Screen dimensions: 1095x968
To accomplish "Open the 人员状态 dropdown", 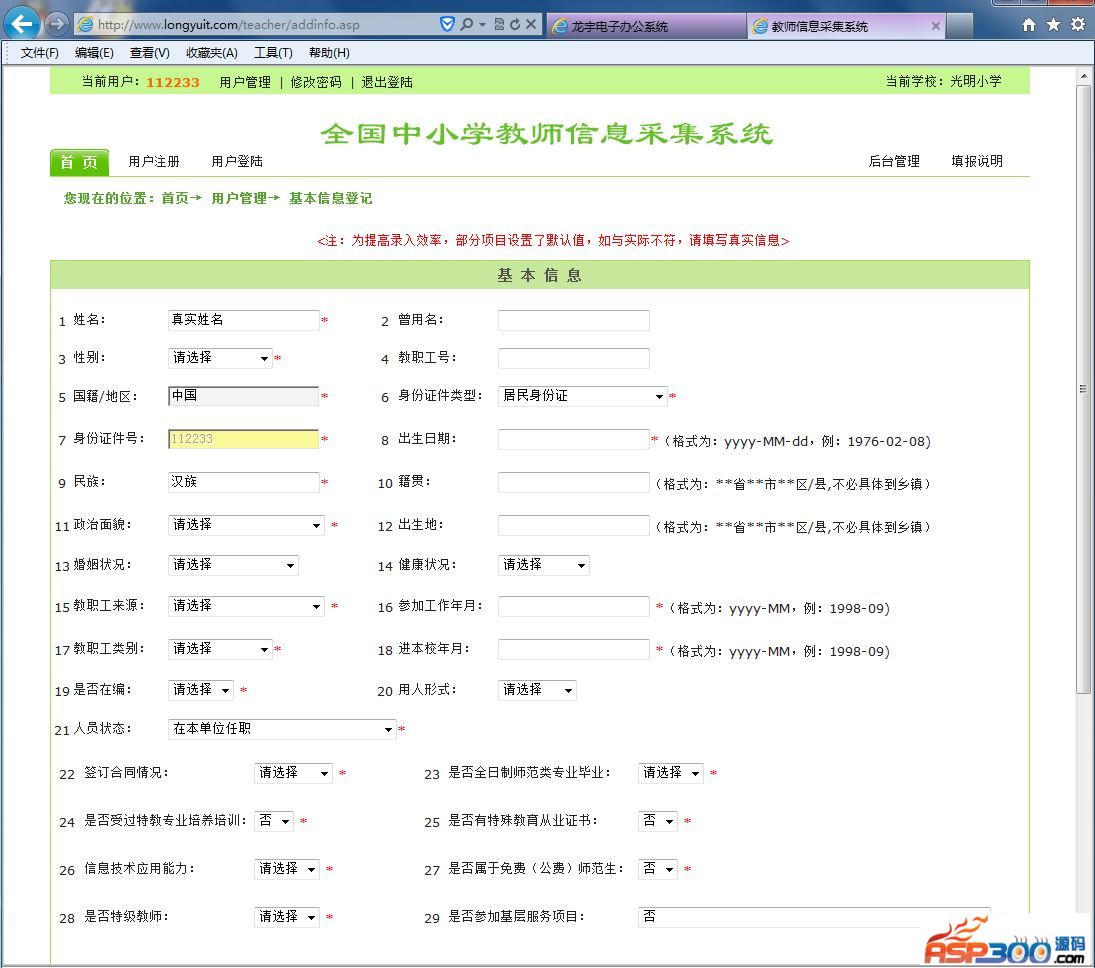I will click(282, 729).
